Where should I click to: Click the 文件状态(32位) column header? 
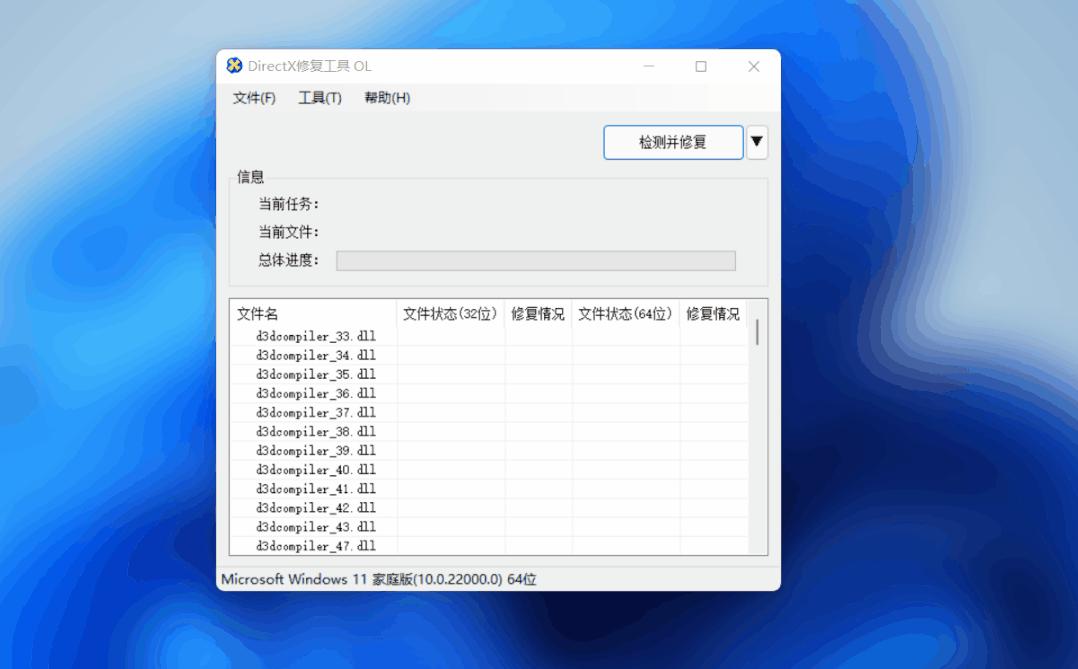coord(450,314)
